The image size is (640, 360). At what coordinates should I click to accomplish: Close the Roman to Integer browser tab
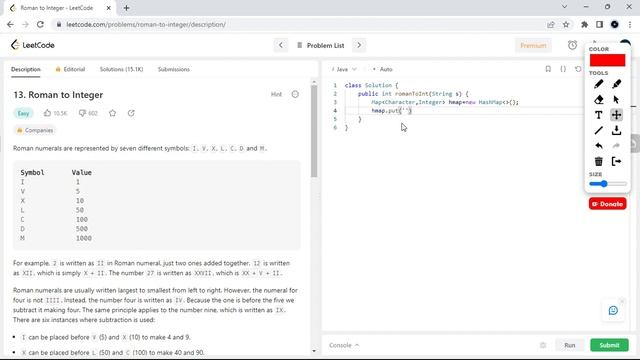tap(109, 8)
